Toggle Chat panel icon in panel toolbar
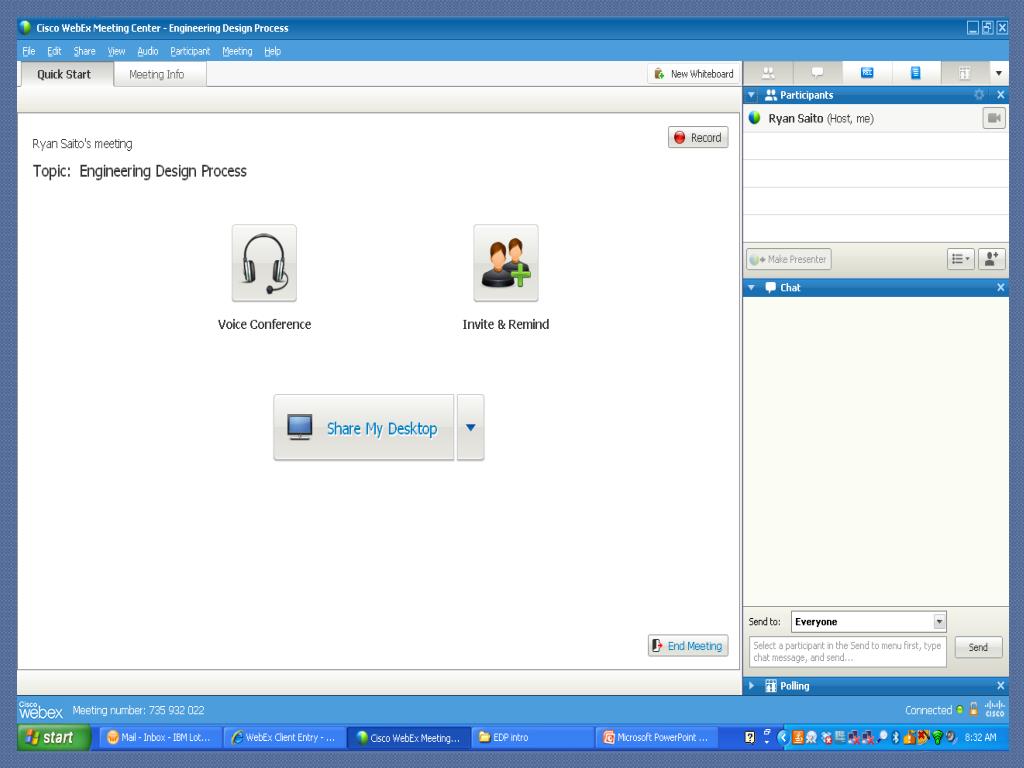1024x768 pixels. pyautogui.click(x=818, y=72)
